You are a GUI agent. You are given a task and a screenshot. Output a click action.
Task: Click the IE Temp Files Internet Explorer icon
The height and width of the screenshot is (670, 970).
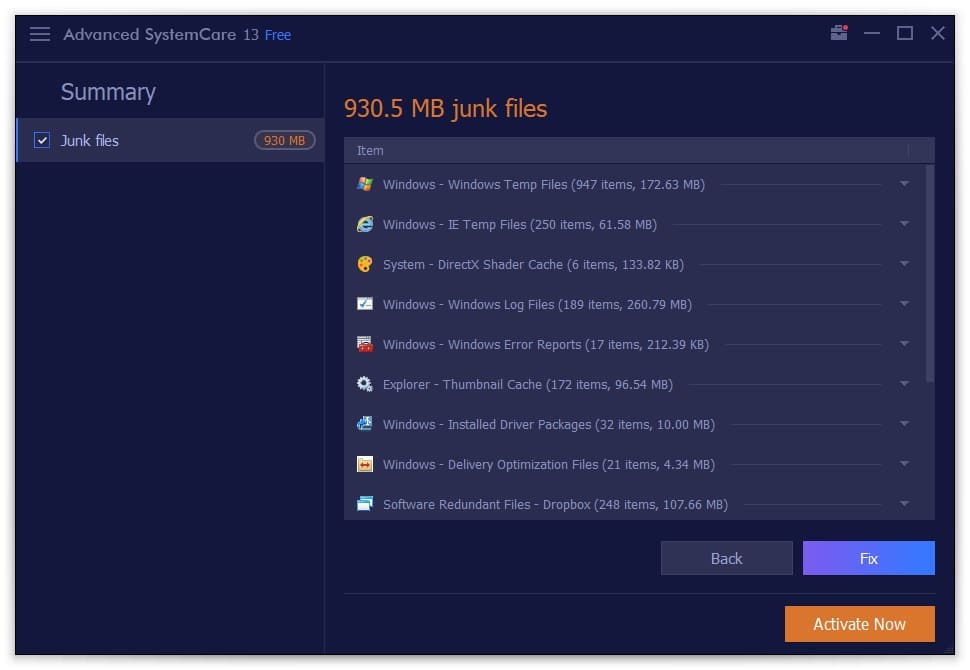(x=365, y=224)
